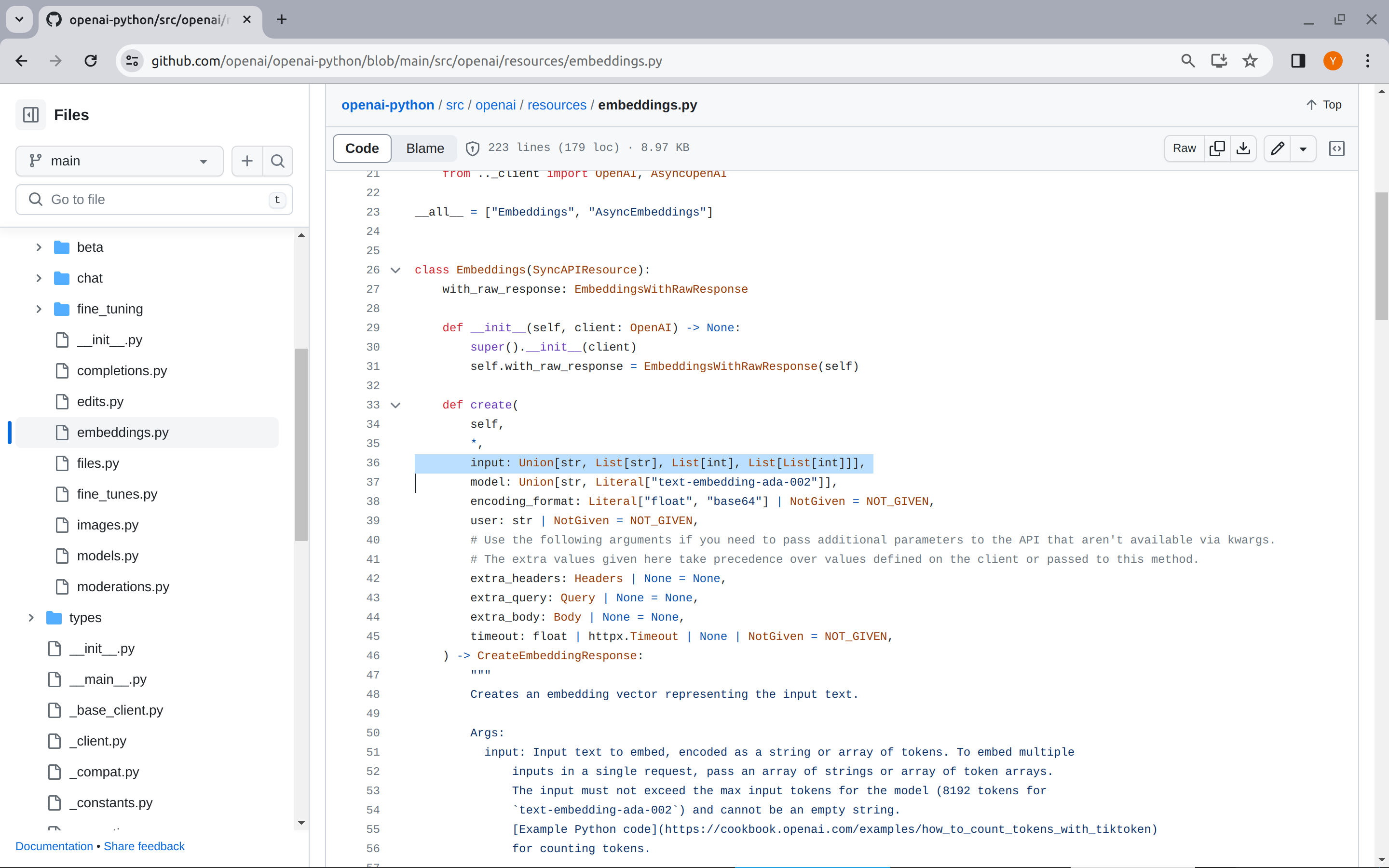This screenshot has width=1389, height=868.
Task: Collapse the create function at line 33
Action: tap(395, 405)
